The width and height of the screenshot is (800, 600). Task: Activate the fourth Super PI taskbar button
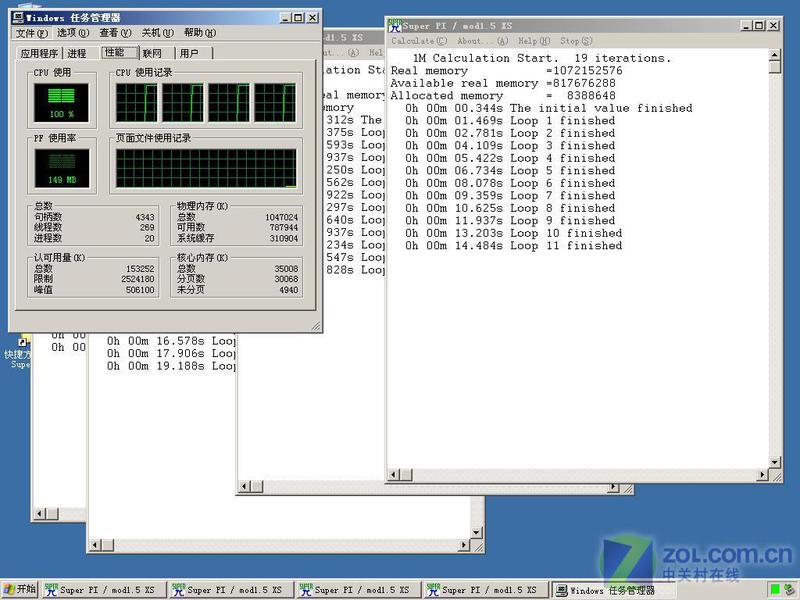click(486, 590)
